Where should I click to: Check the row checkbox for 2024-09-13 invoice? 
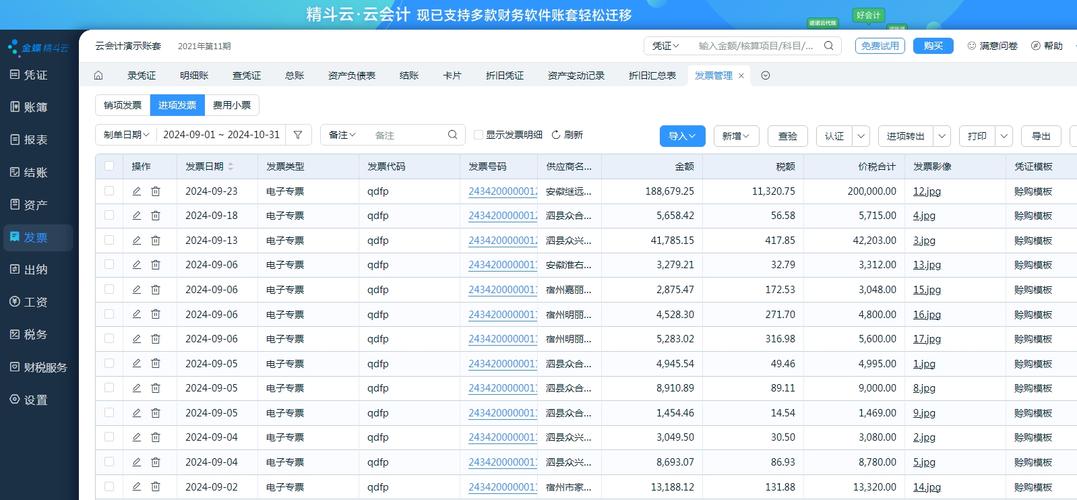pyautogui.click(x=109, y=240)
